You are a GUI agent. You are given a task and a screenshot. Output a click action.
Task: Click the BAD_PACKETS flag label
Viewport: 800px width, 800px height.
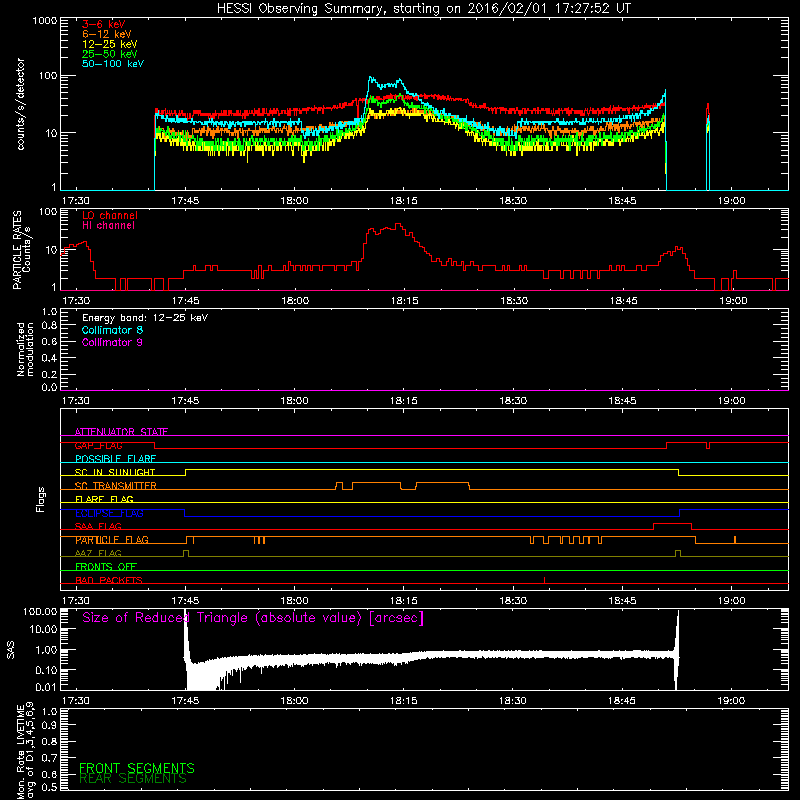point(109,580)
